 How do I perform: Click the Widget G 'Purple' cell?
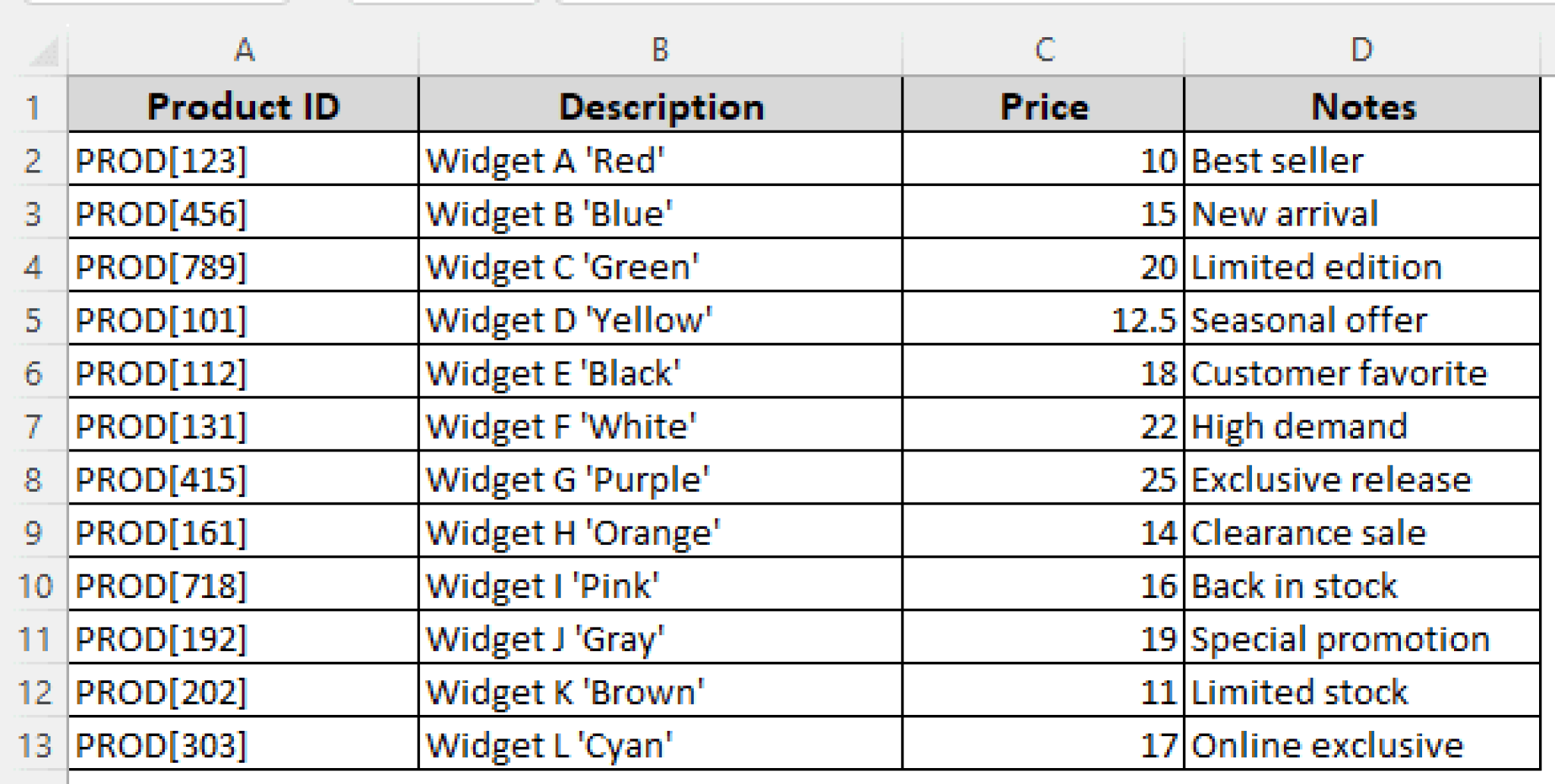point(660,480)
